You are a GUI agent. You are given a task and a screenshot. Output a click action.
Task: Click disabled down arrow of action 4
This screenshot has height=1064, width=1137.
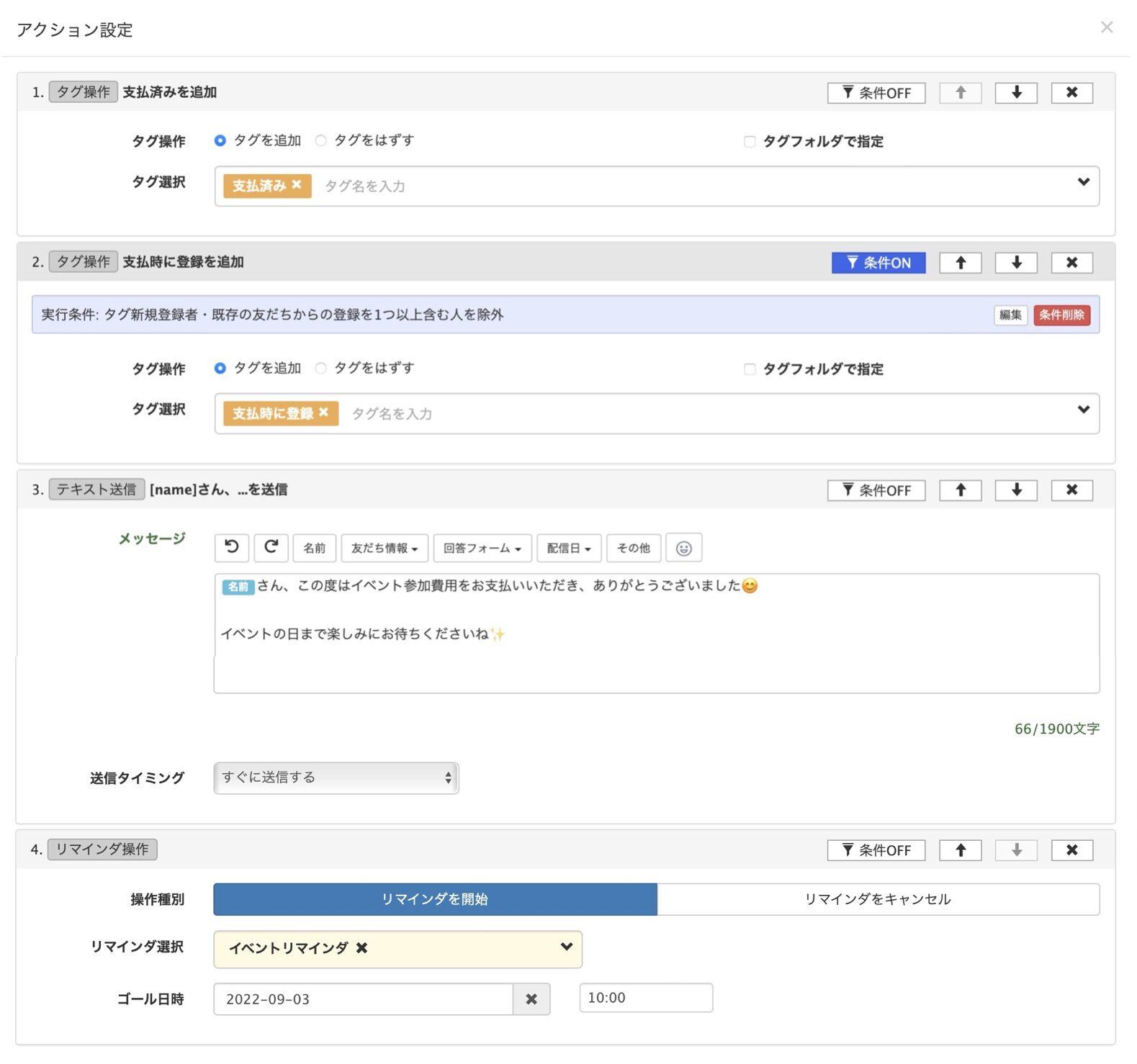(x=1016, y=850)
